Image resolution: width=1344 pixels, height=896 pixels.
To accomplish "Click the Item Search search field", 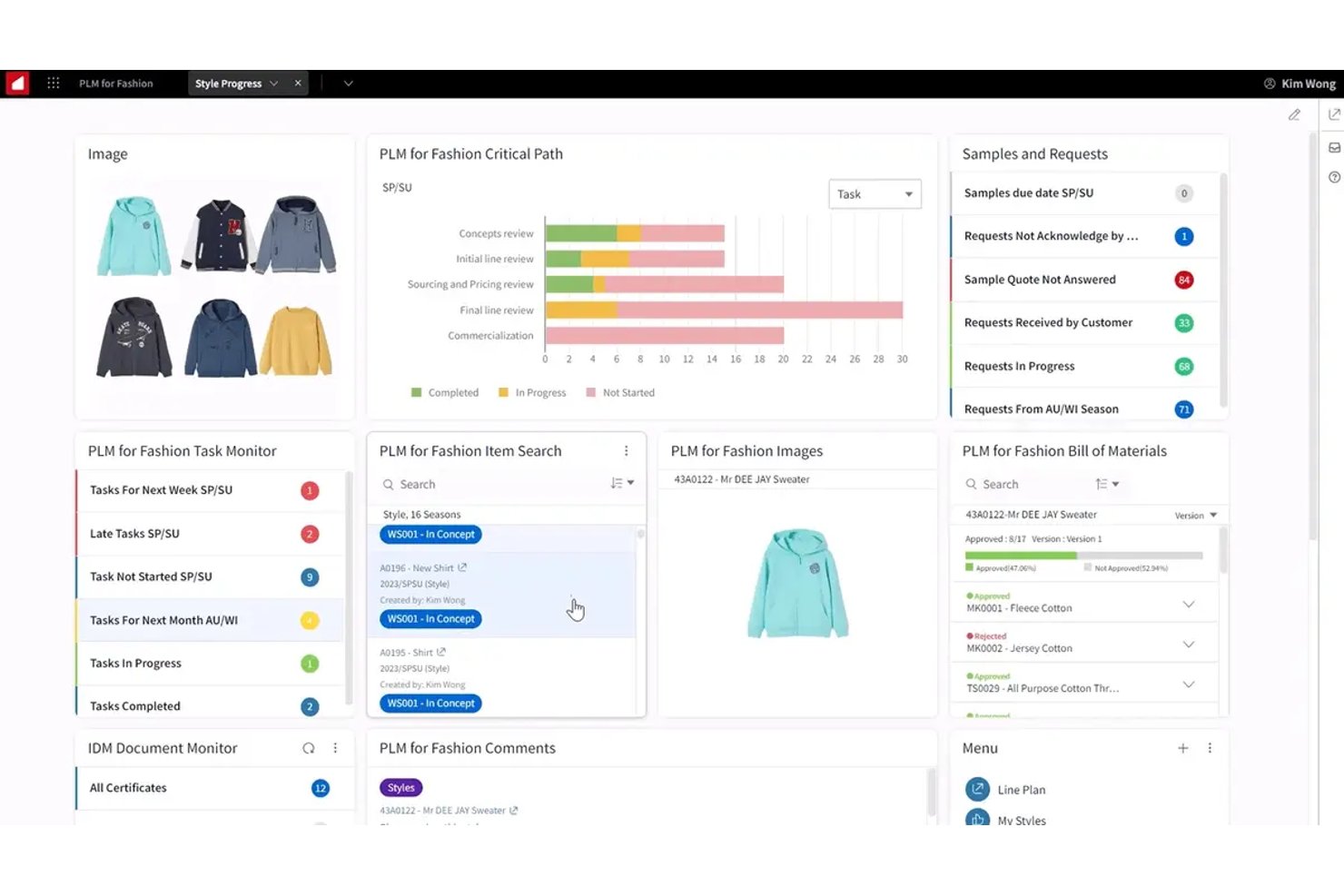I will tap(490, 485).
